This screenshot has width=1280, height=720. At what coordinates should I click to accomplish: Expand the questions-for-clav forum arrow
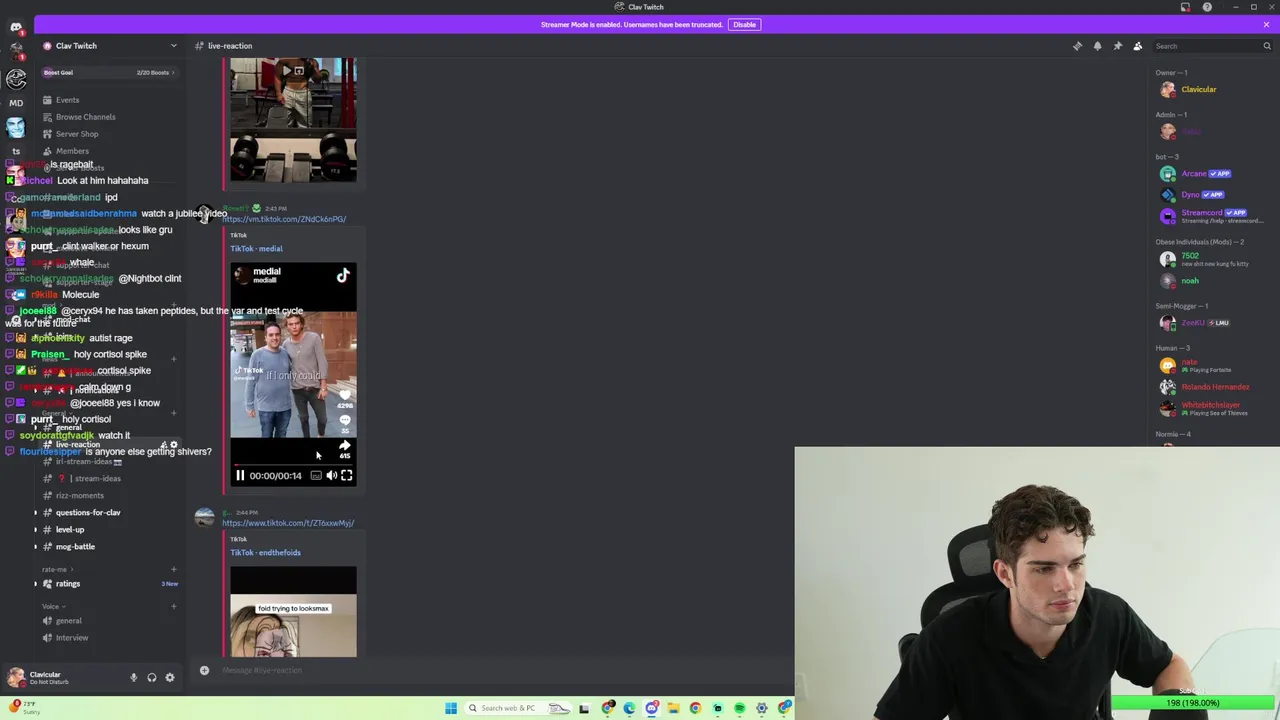pos(36,512)
